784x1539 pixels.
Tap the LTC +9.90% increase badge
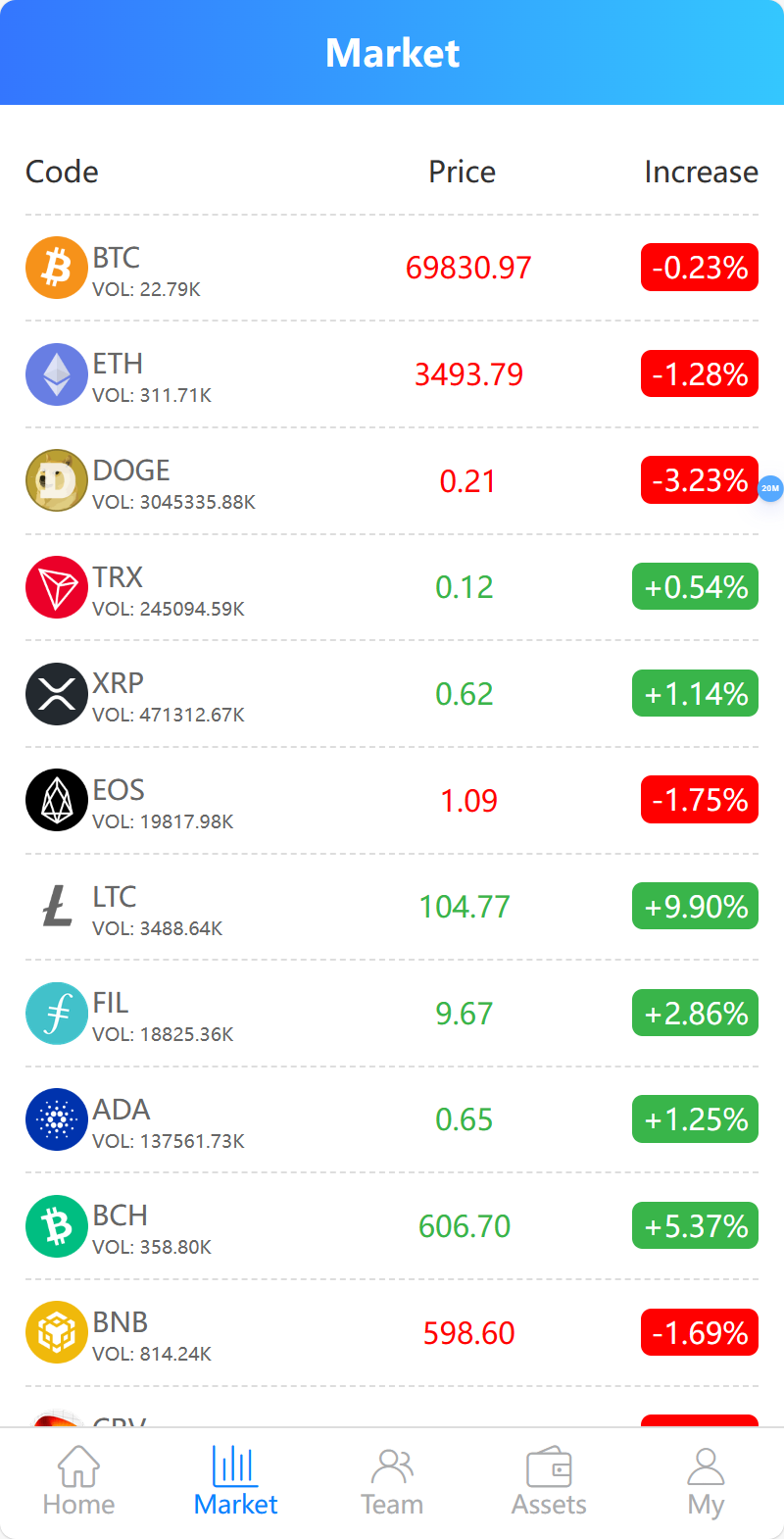(x=696, y=907)
